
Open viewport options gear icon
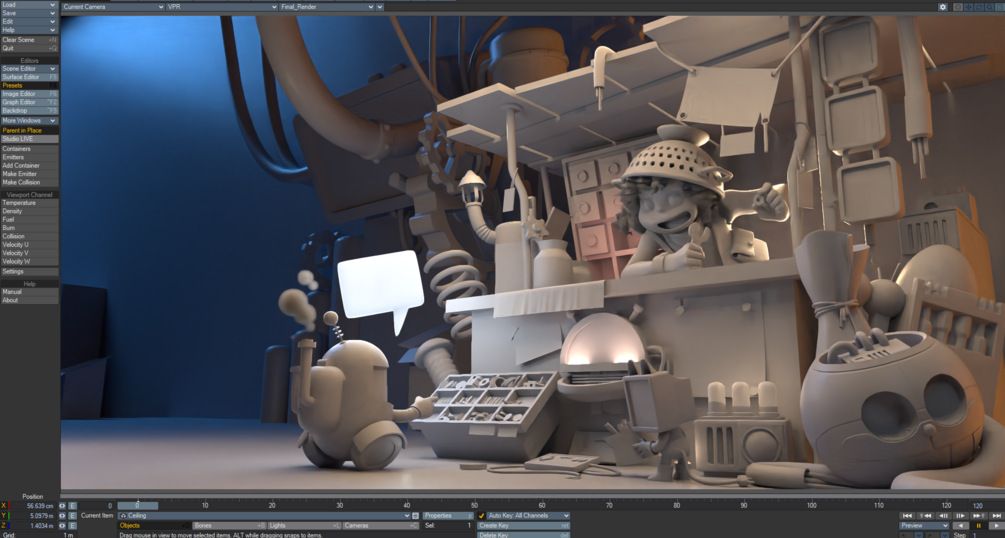tap(943, 7)
